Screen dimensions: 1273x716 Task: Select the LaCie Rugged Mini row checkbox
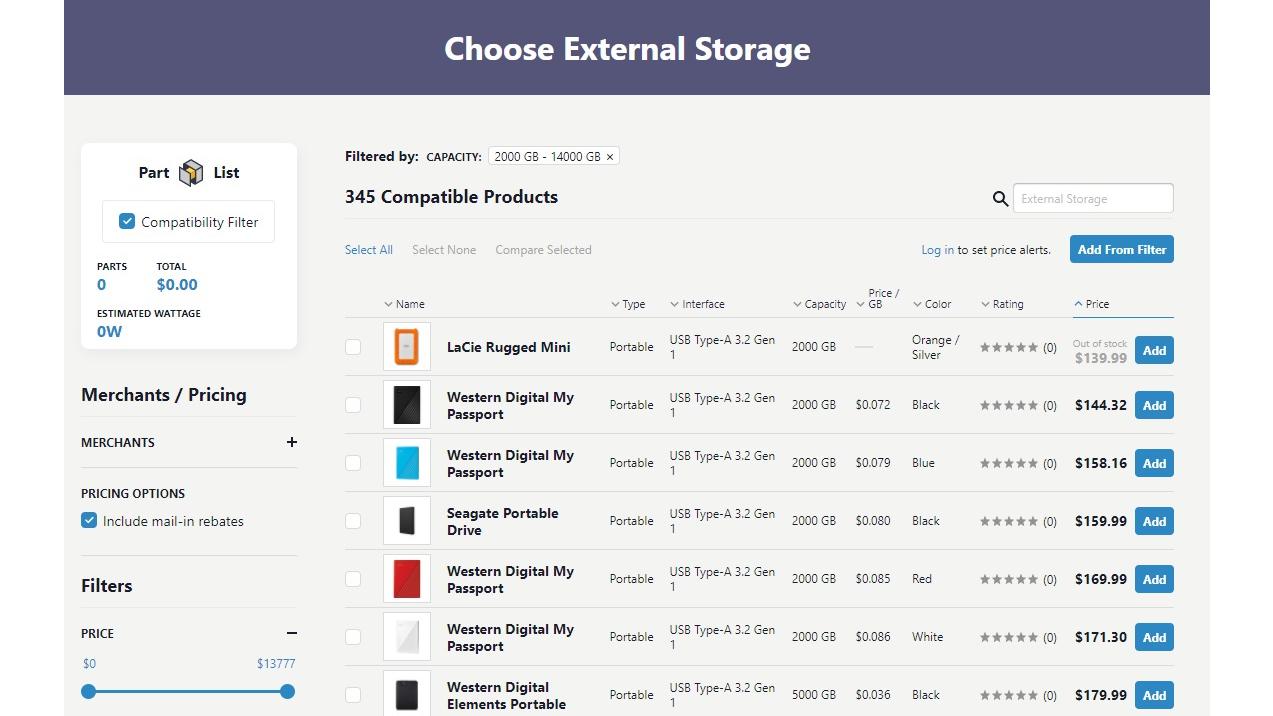353,347
